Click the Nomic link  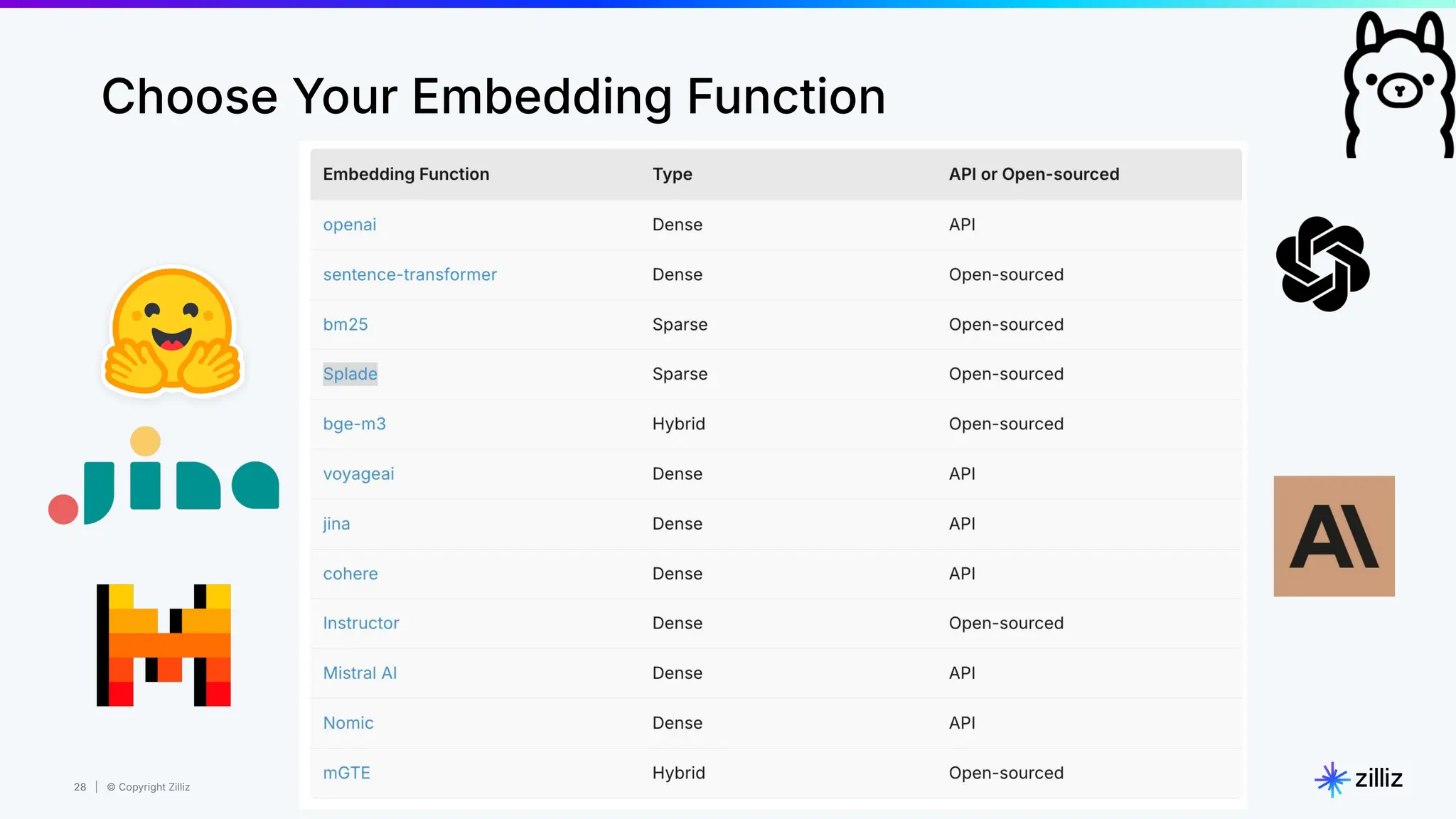pos(348,723)
